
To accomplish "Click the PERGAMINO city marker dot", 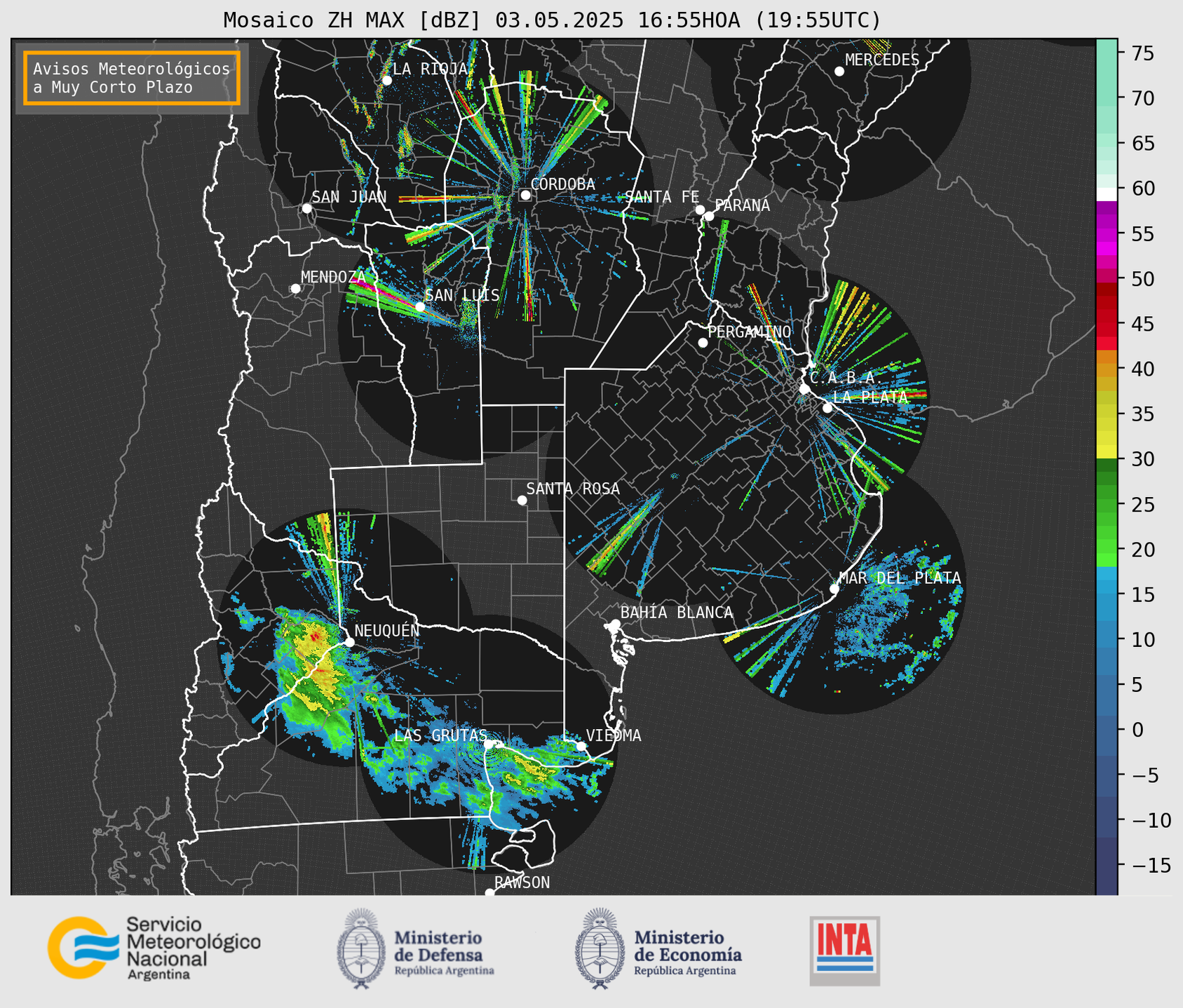I will pyautogui.click(x=703, y=343).
